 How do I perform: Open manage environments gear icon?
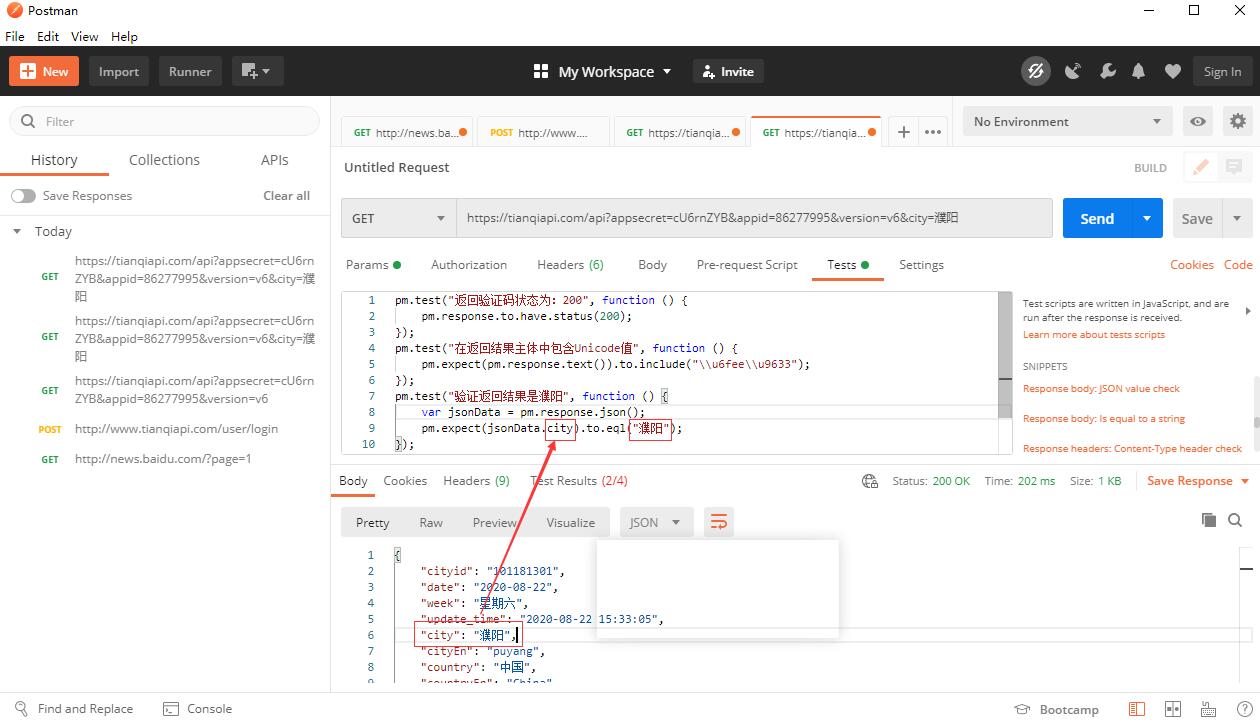click(1238, 121)
